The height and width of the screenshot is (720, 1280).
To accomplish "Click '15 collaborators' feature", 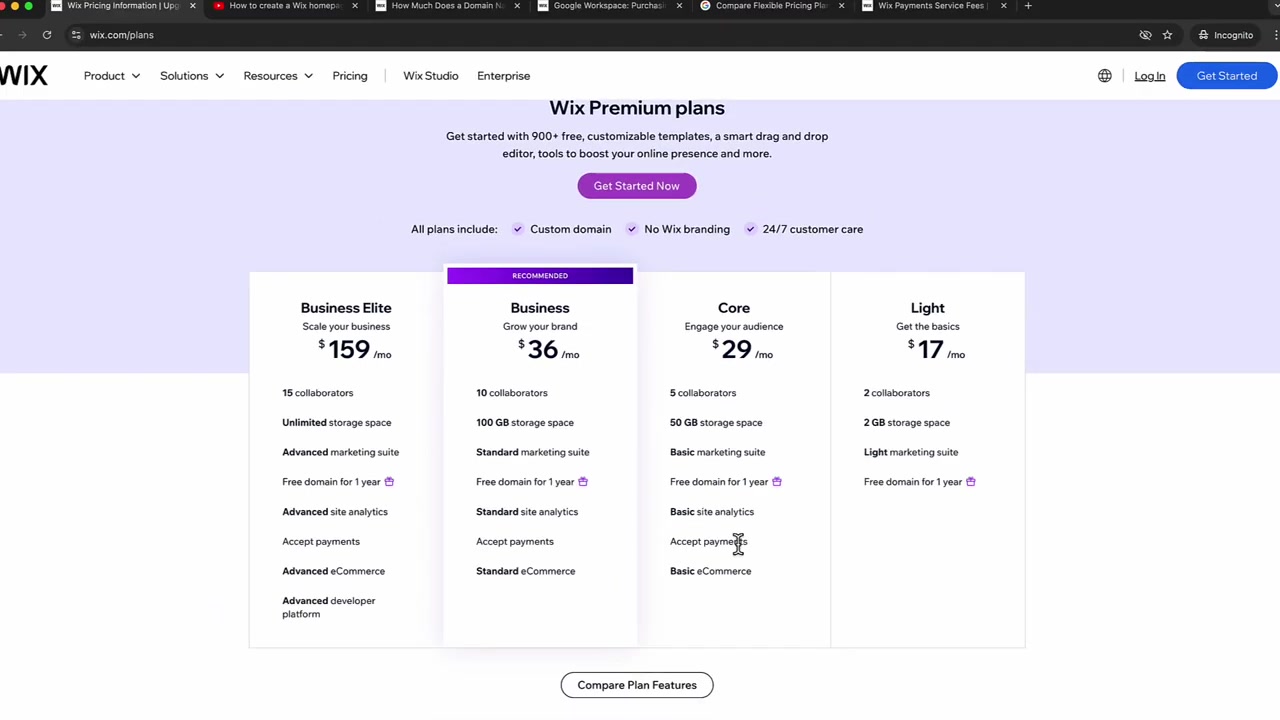I will click(317, 393).
